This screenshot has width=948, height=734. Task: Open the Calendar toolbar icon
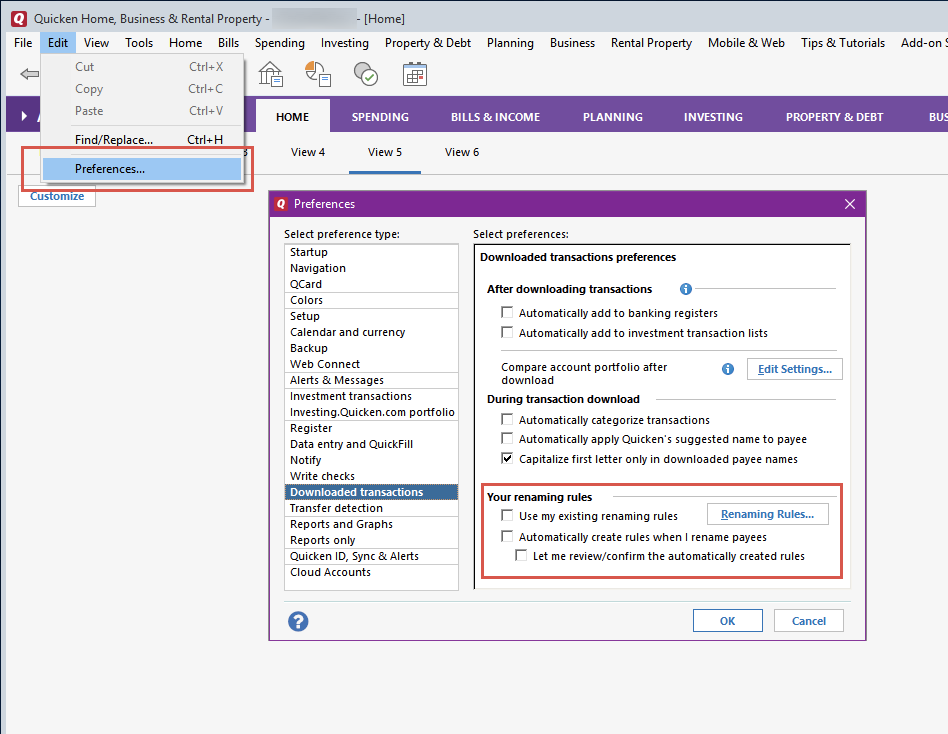pos(415,74)
